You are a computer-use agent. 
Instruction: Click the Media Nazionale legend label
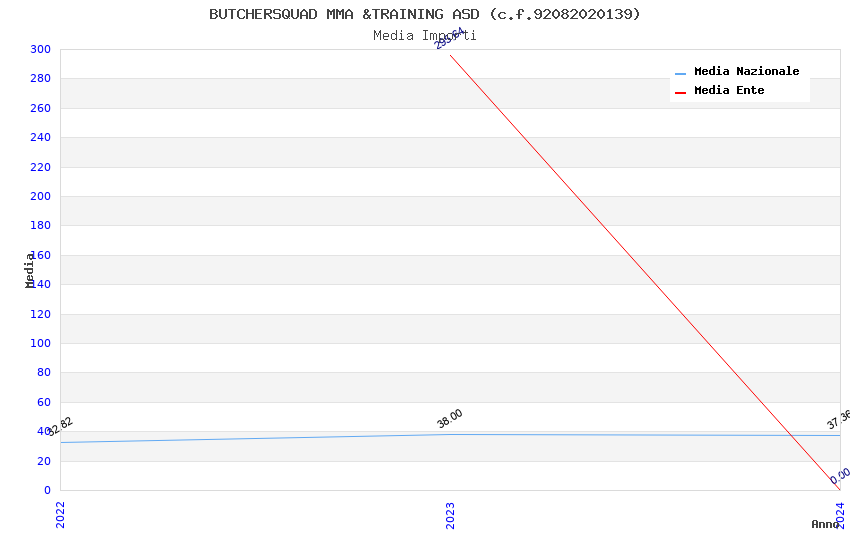(x=746, y=72)
